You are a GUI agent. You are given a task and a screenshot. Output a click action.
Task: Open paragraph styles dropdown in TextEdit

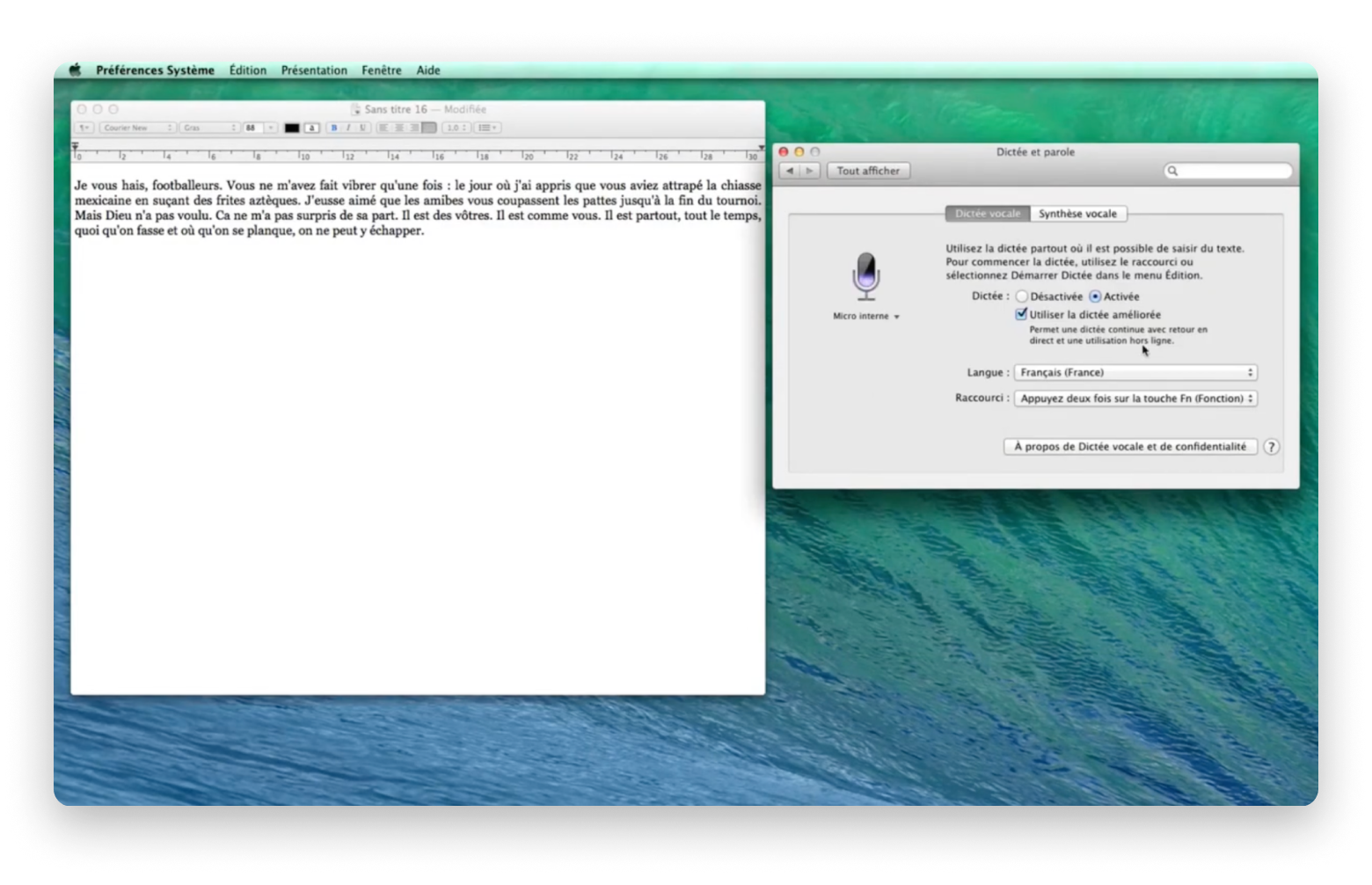84,128
